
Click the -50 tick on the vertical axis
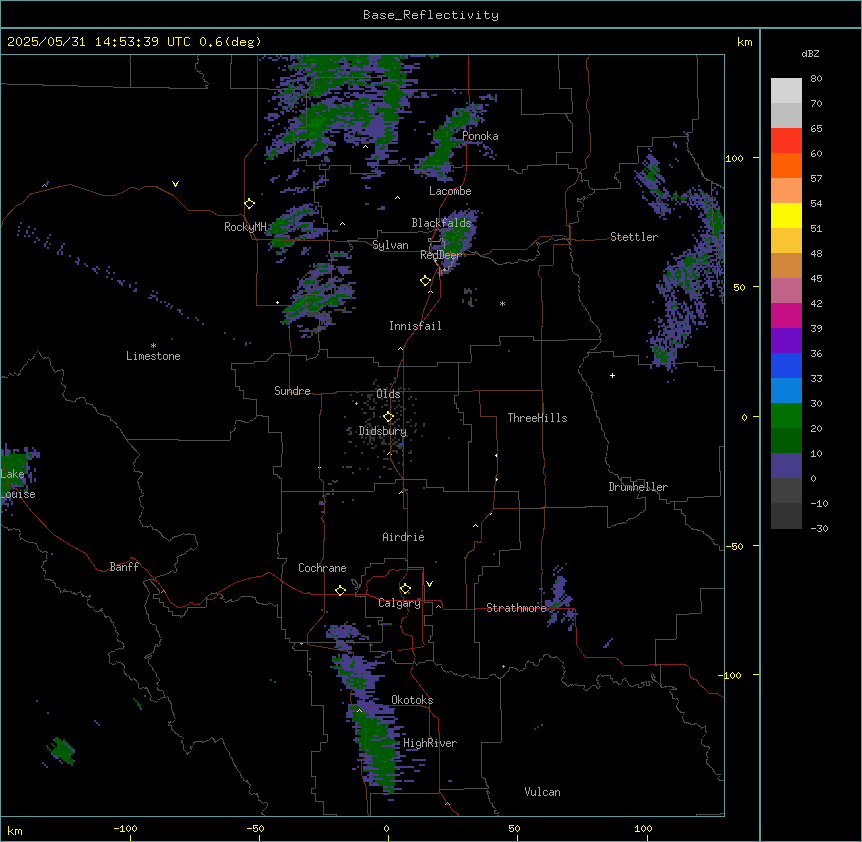point(734,546)
